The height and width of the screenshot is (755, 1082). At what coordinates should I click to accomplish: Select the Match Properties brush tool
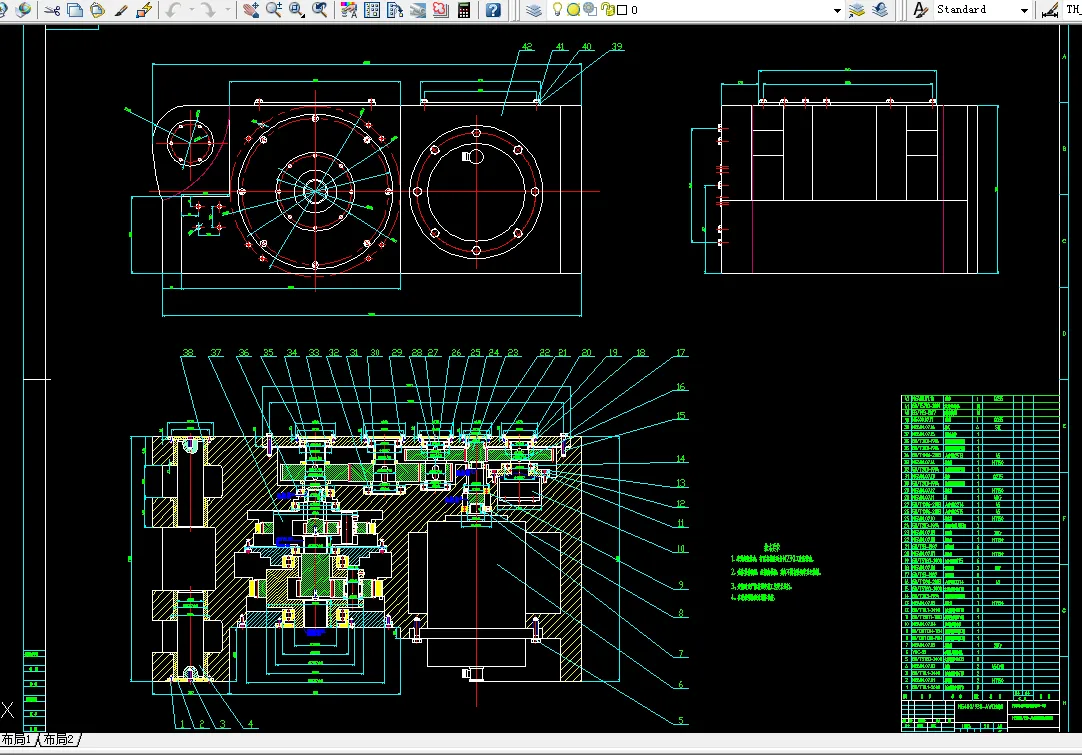[x=121, y=10]
